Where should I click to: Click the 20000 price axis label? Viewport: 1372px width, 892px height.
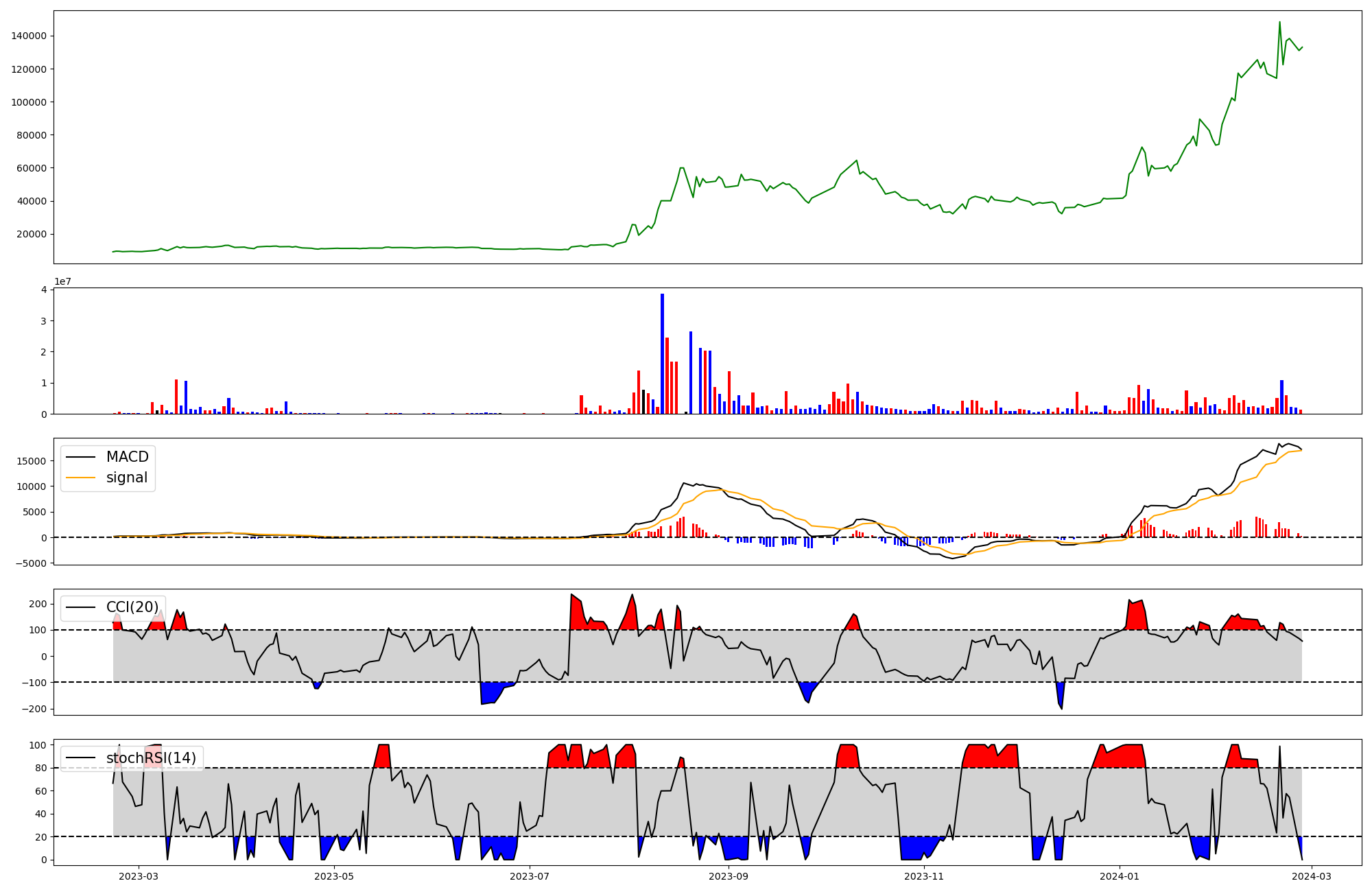32,234
